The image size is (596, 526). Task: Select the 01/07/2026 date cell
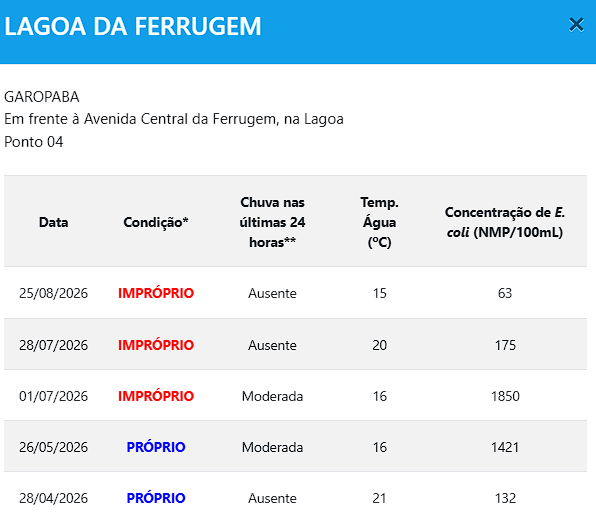pyautogui.click(x=54, y=396)
